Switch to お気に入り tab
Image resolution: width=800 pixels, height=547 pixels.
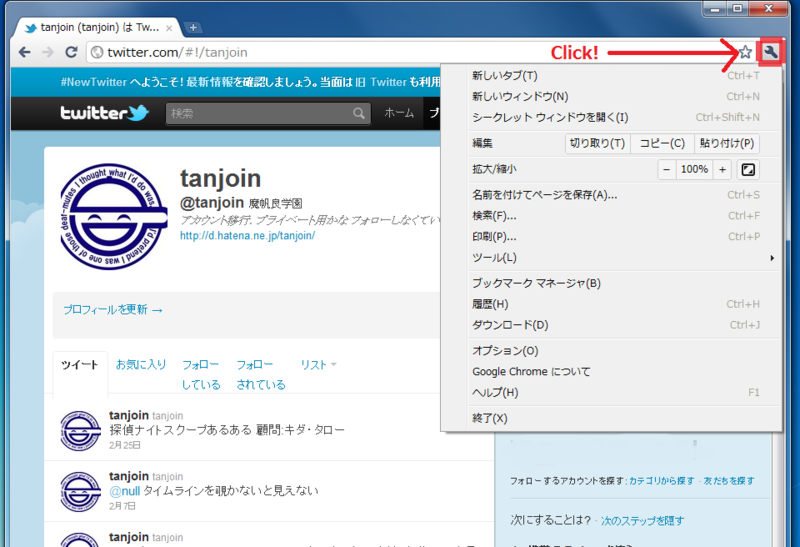(x=141, y=364)
